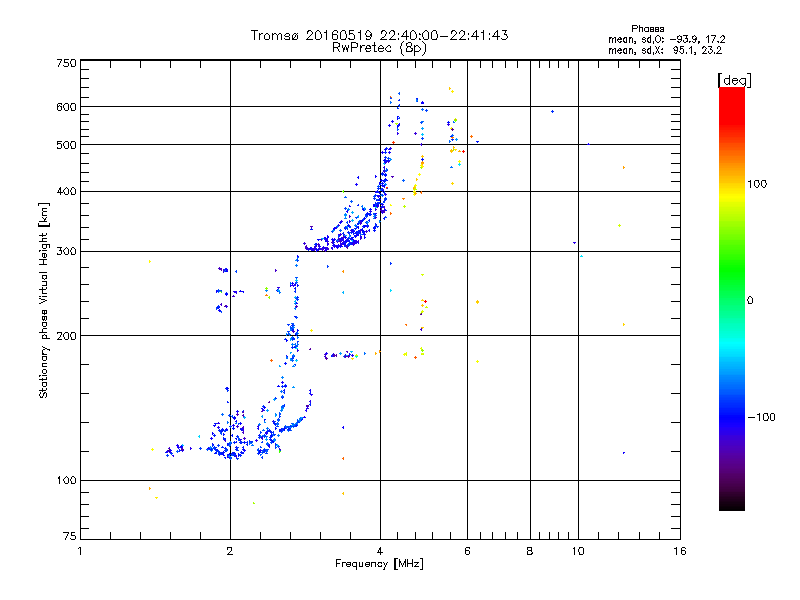Image resolution: width=800 pixels, height=600 pixels.
Task: Click the colorbar '0' tick label
Action: tap(750, 300)
